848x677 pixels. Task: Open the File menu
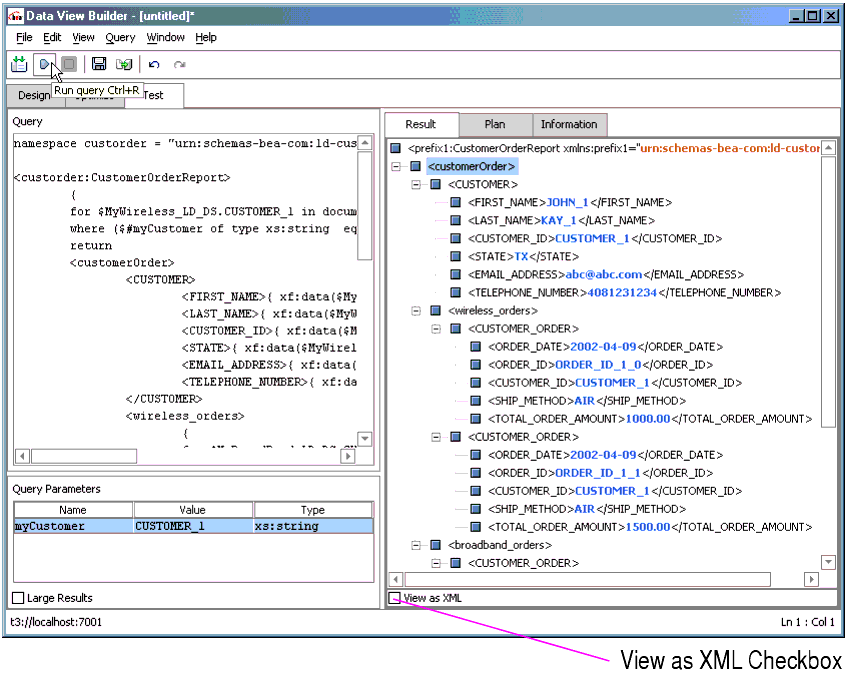(x=24, y=37)
